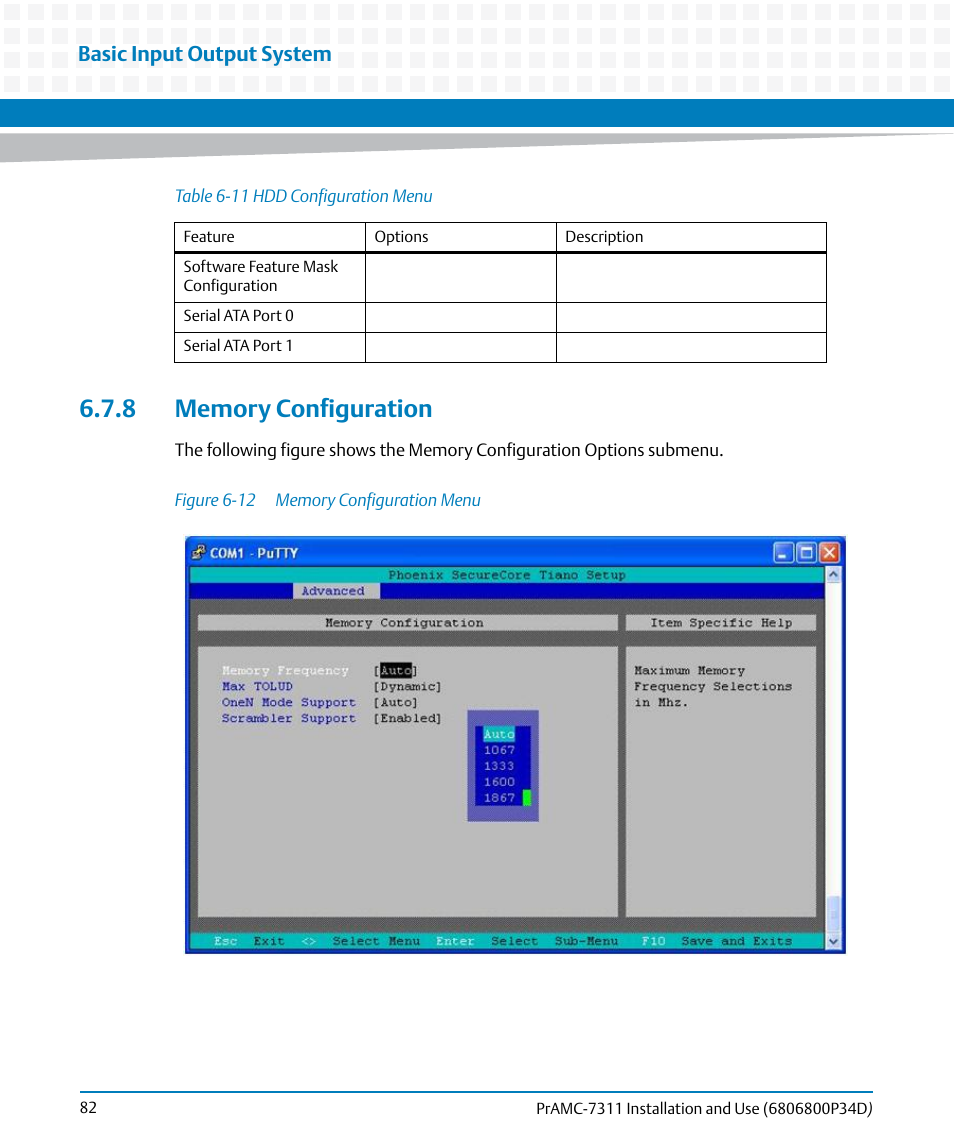
Task: Click the Maximum Memory Frequency help text
Action: (713, 686)
